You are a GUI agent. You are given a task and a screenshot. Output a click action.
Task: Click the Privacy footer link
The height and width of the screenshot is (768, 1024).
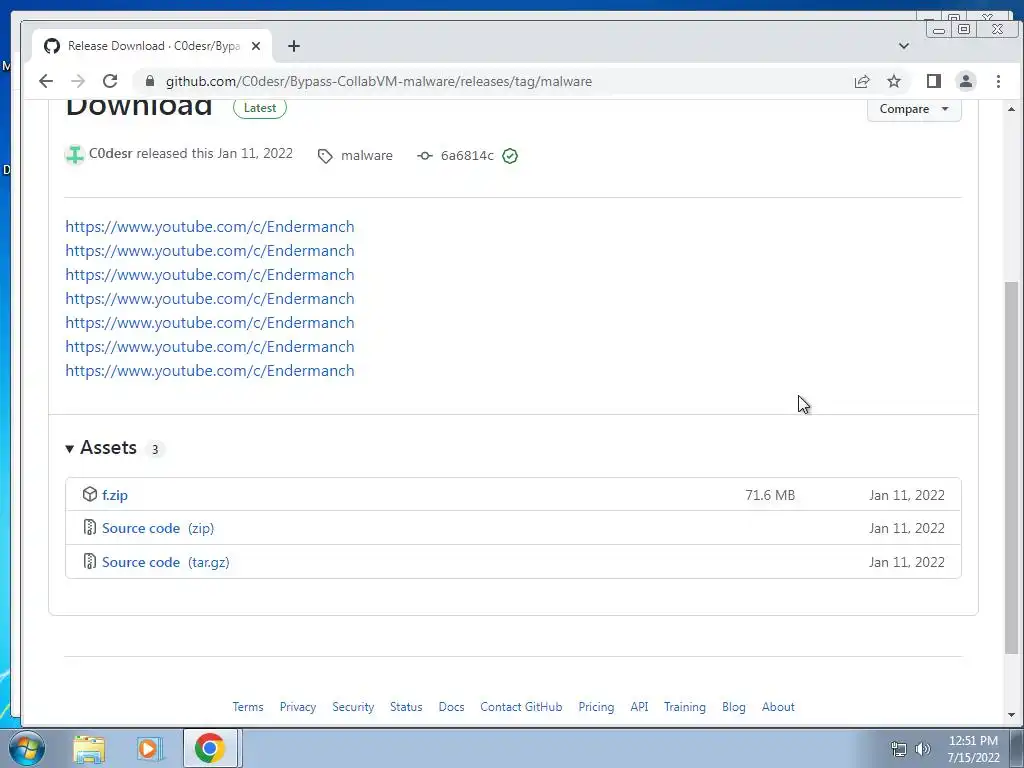coord(298,707)
